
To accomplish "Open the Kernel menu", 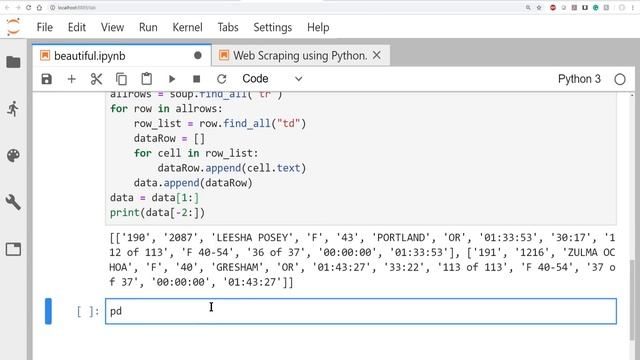I will (x=187, y=27).
